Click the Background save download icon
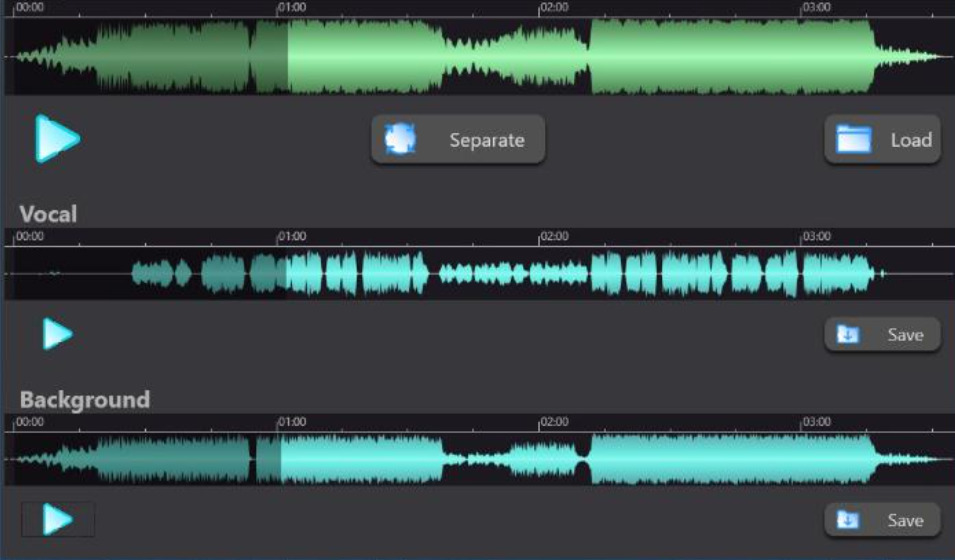 (x=848, y=520)
